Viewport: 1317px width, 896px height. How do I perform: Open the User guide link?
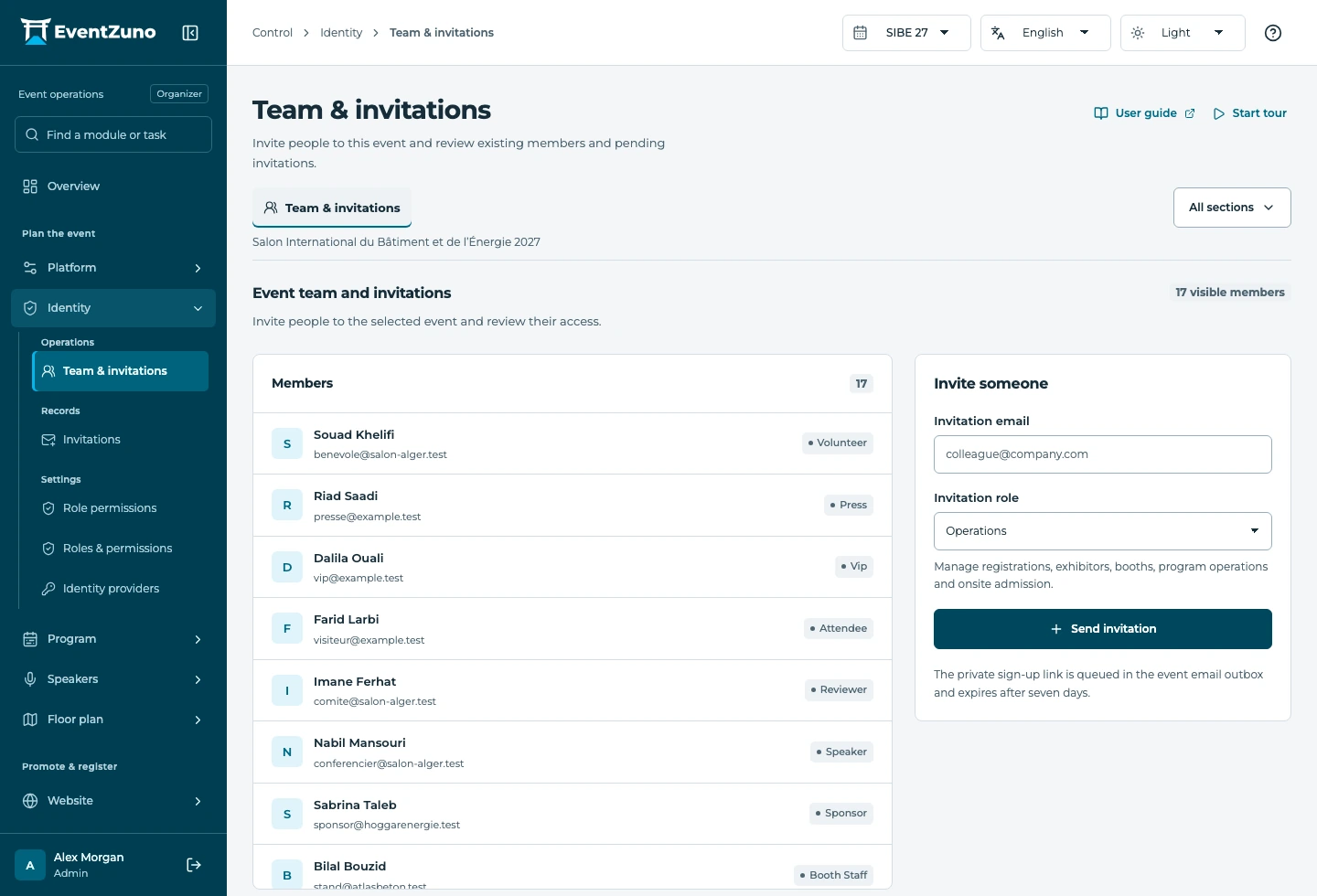[1144, 113]
